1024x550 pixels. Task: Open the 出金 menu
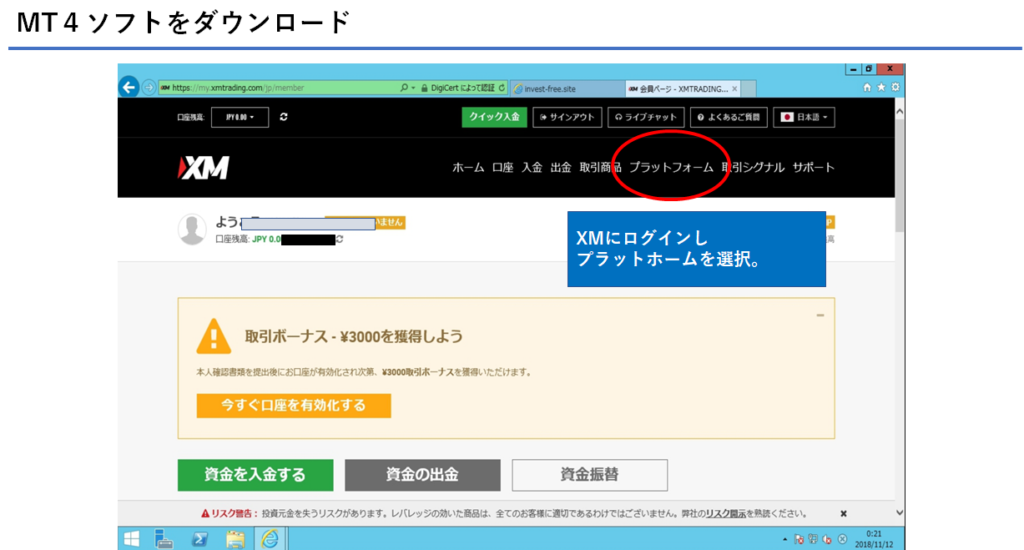[x=561, y=168]
